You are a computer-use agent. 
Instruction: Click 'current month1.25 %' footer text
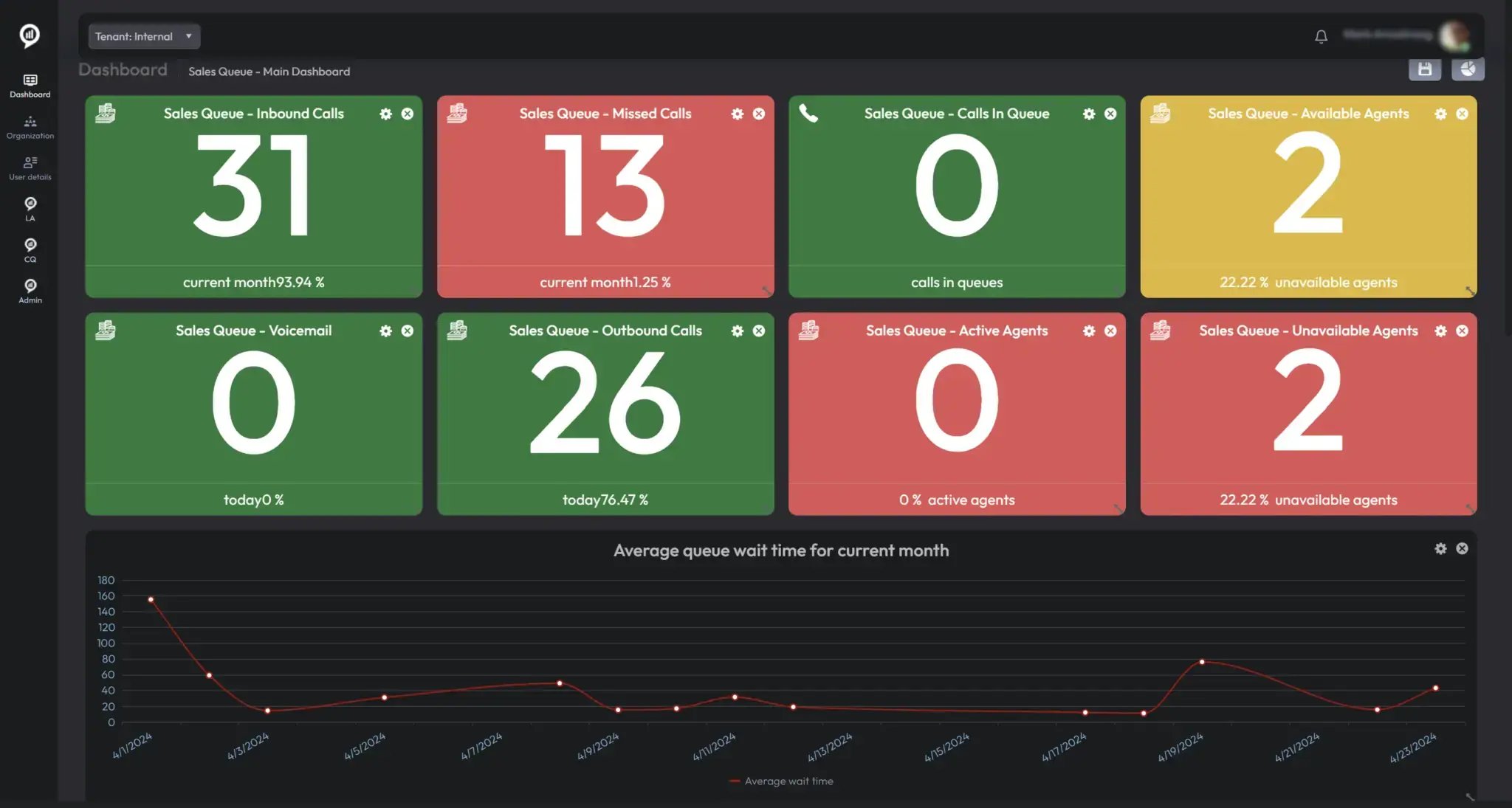pyautogui.click(x=605, y=282)
